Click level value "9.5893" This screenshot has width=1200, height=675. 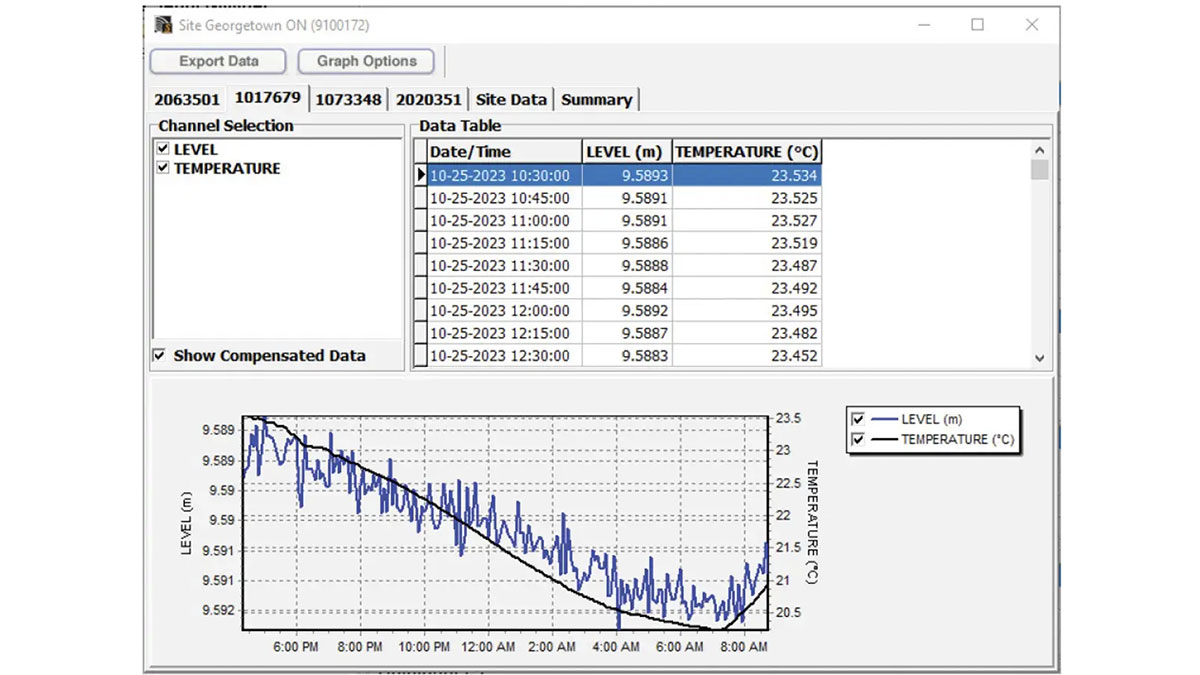pyautogui.click(x=627, y=175)
